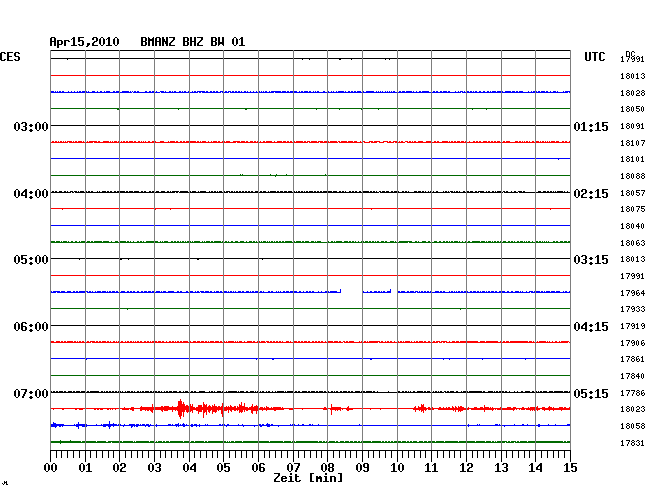
Task: Select the offset value 18057
Action: click(x=633, y=193)
